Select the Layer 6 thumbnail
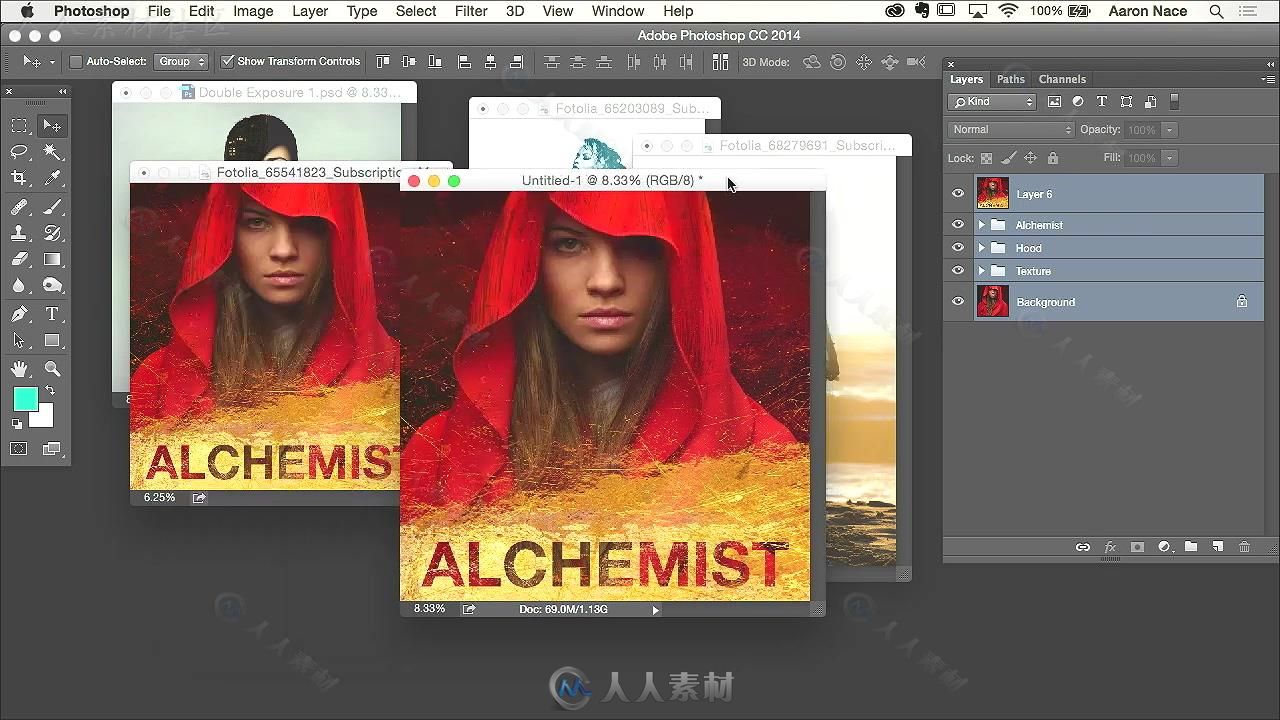 pyautogui.click(x=993, y=194)
